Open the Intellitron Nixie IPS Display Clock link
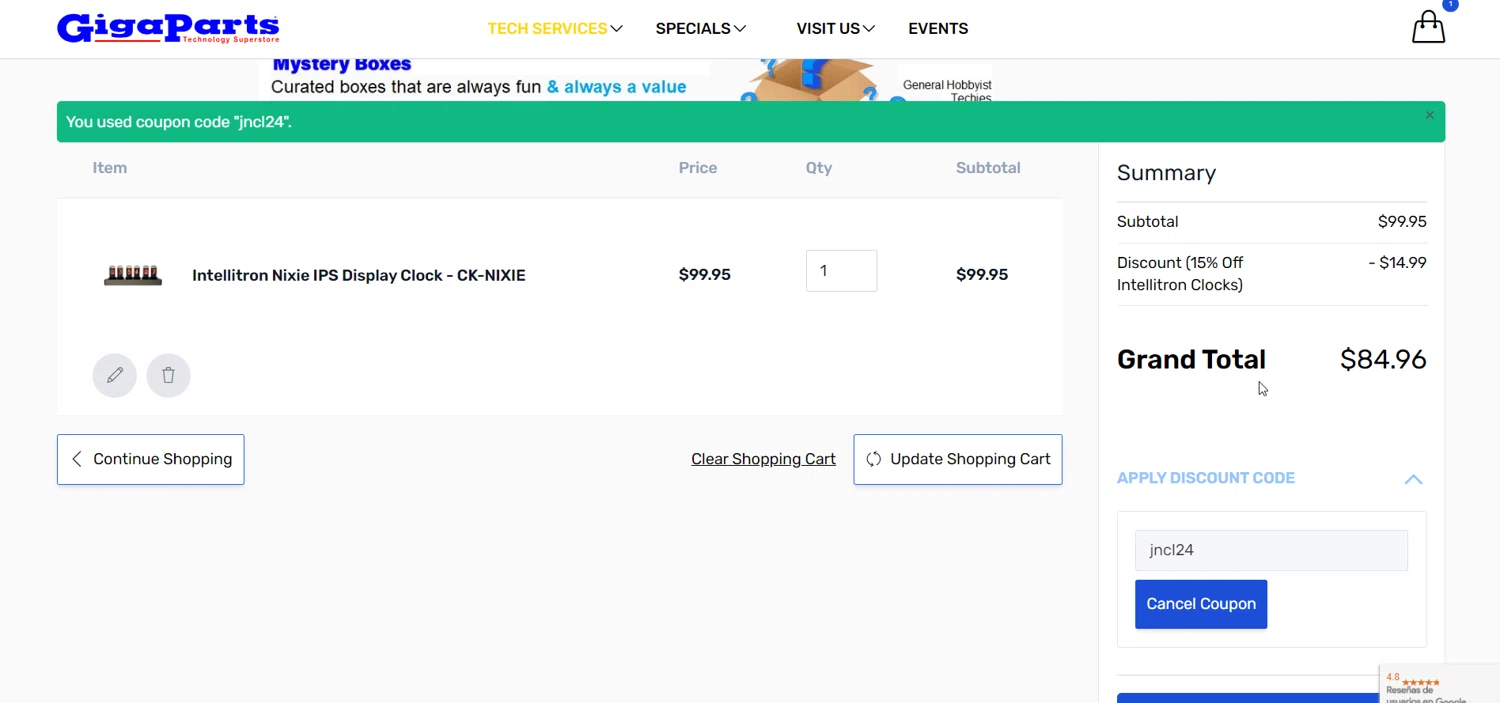The image size is (1500, 703). point(358,275)
